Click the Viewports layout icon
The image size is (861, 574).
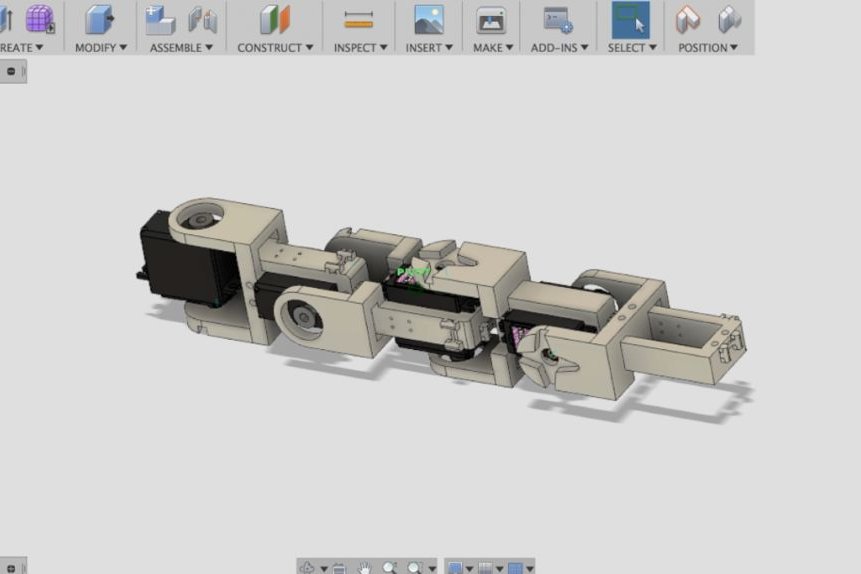point(516,568)
